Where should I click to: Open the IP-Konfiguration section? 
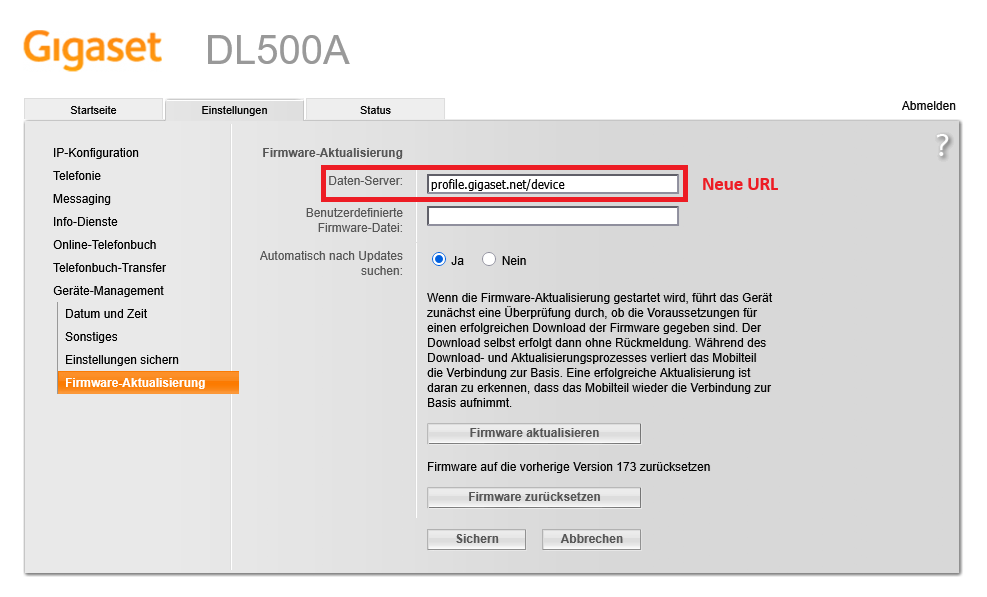96,152
